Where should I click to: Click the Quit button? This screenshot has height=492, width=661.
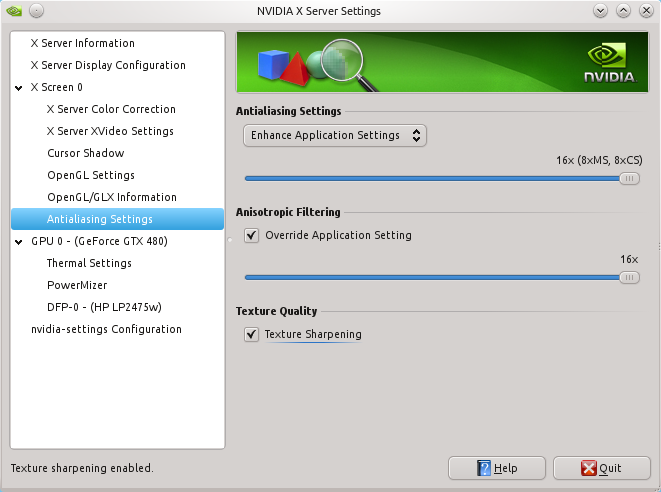pos(602,468)
